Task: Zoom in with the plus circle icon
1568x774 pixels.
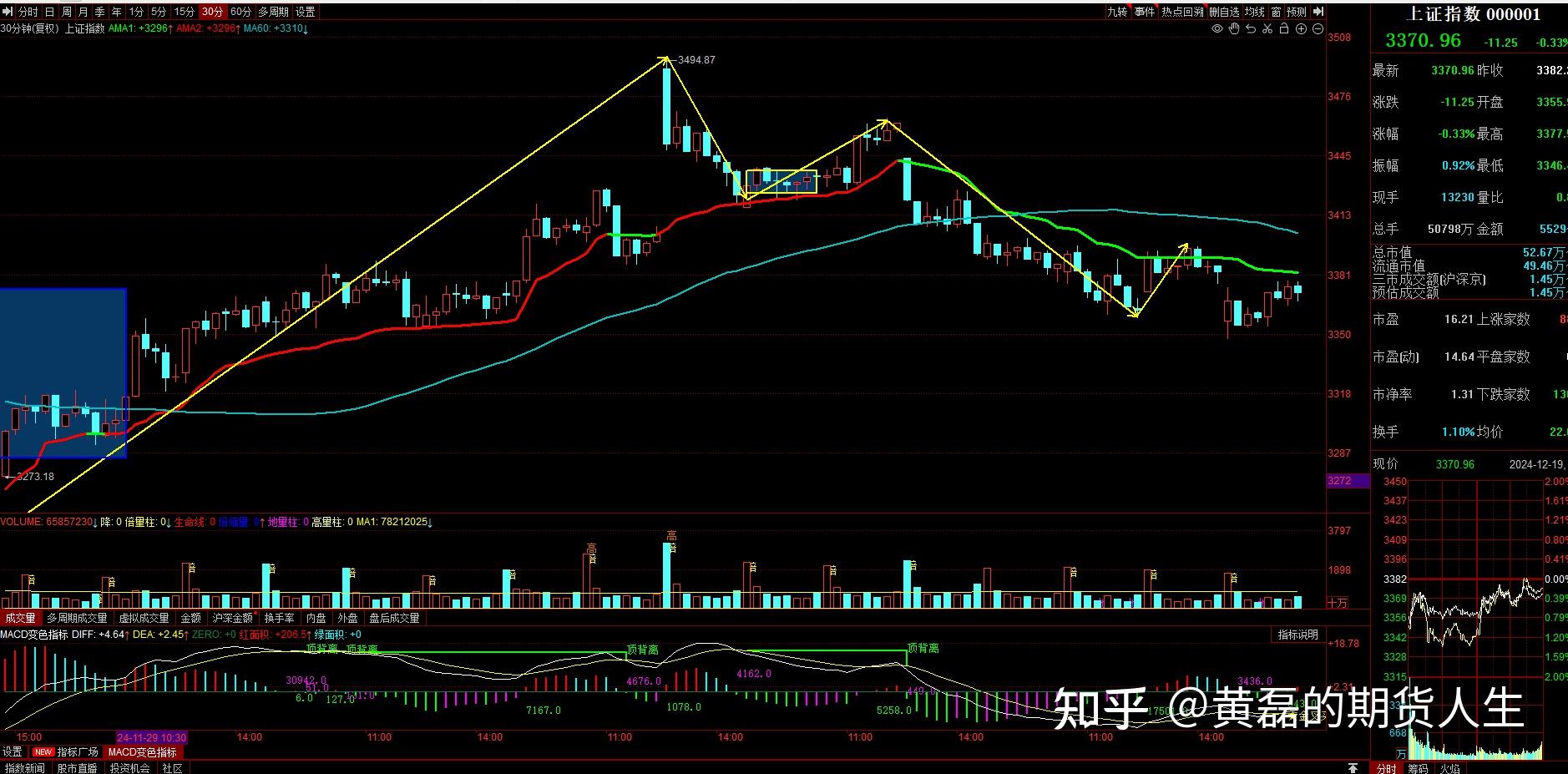Action: coord(1301,29)
